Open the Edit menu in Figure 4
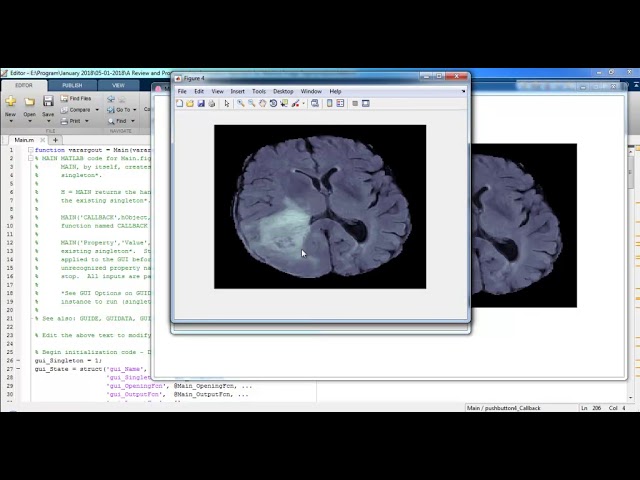Image resolution: width=640 pixels, height=480 pixels. click(x=199, y=91)
